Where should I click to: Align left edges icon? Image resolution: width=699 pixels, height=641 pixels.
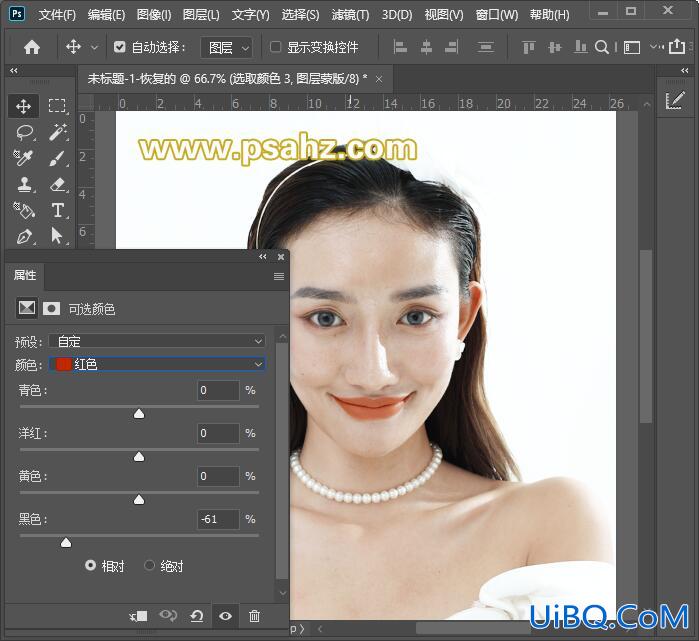(x=400, y=47)
